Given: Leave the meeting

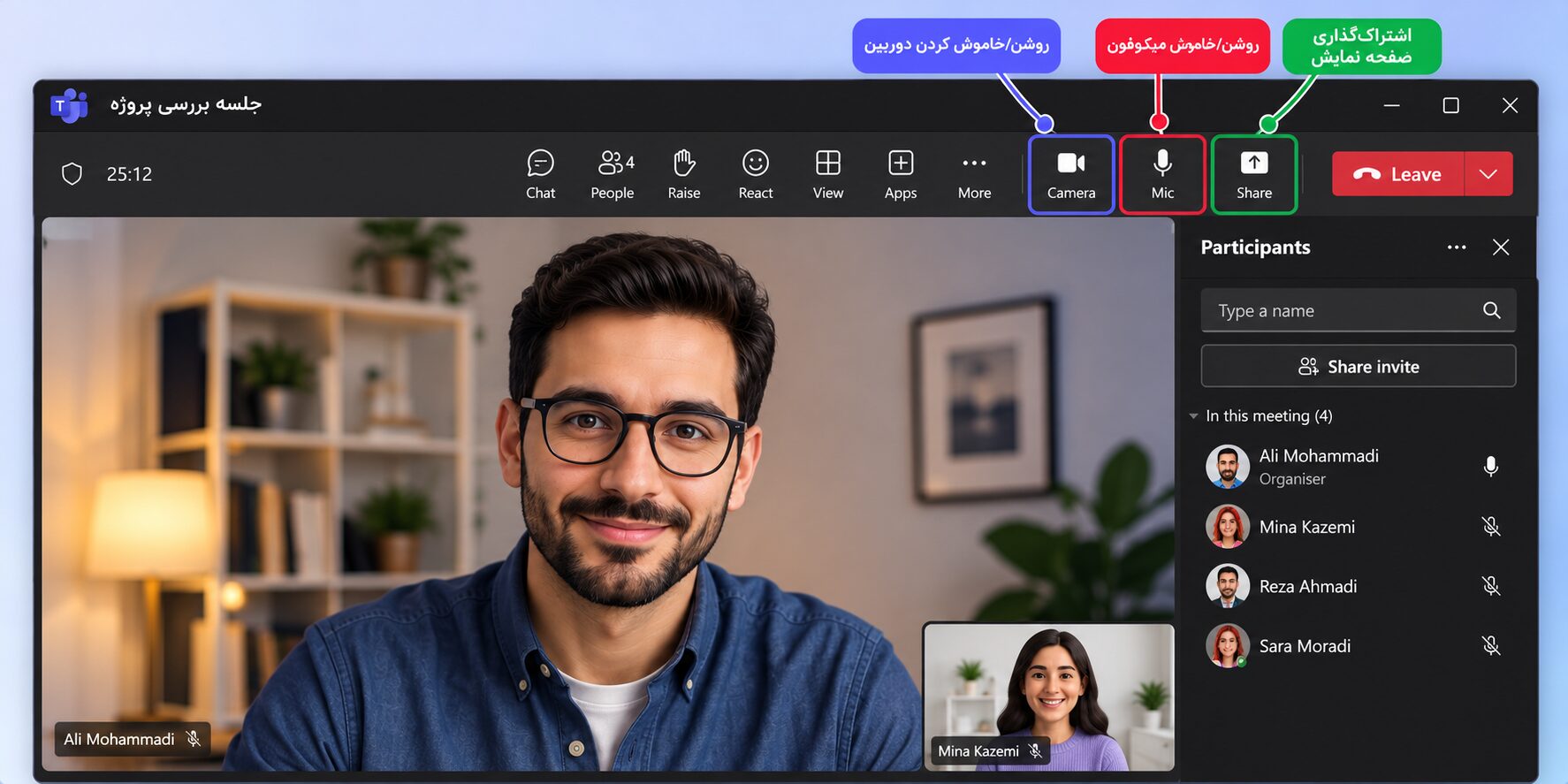Looking at the screenshot, I should (1398, 174).
